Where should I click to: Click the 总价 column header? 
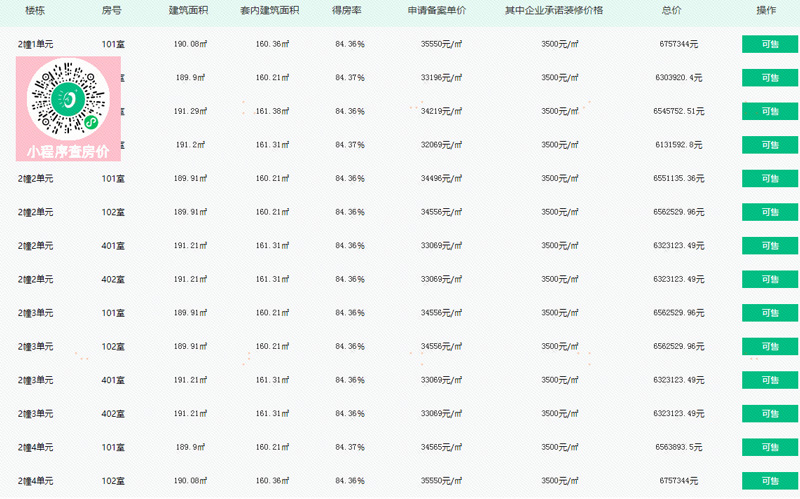pos(671,10)
